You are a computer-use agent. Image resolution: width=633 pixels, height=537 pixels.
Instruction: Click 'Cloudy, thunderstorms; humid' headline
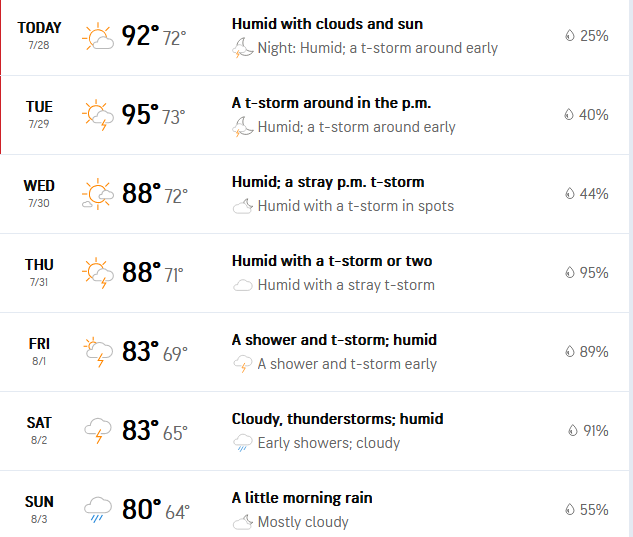point(337,419)
